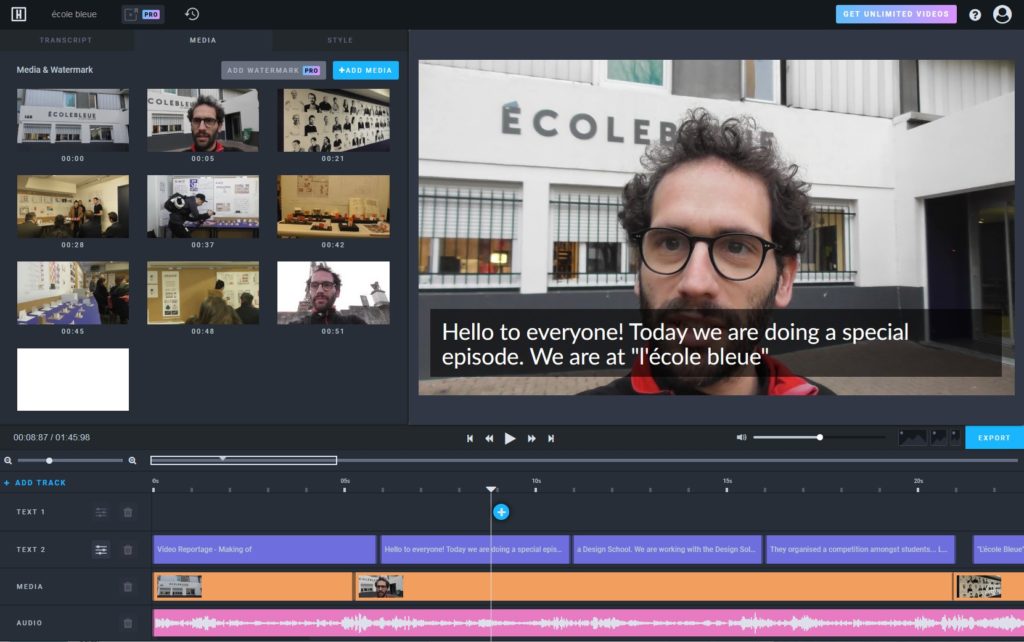
Task: Switch to the STYLE tab
Action: pyautogui.click(x=340, y=40)
